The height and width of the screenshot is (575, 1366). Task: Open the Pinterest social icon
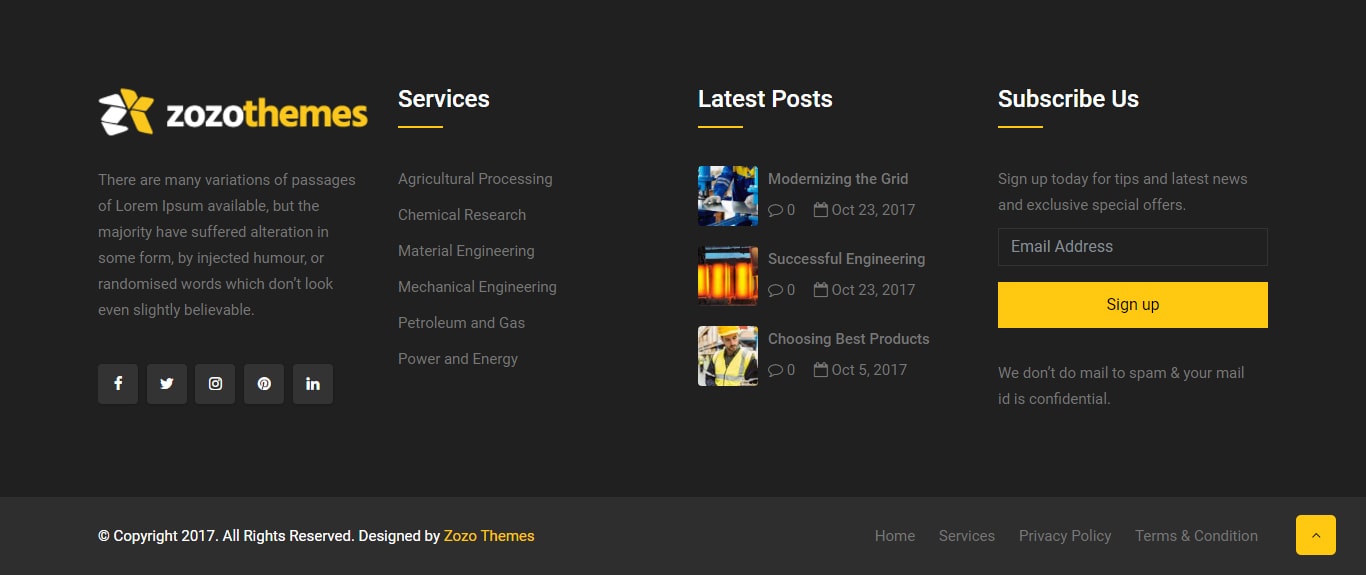pyautogui.click(x=264, y=384)
